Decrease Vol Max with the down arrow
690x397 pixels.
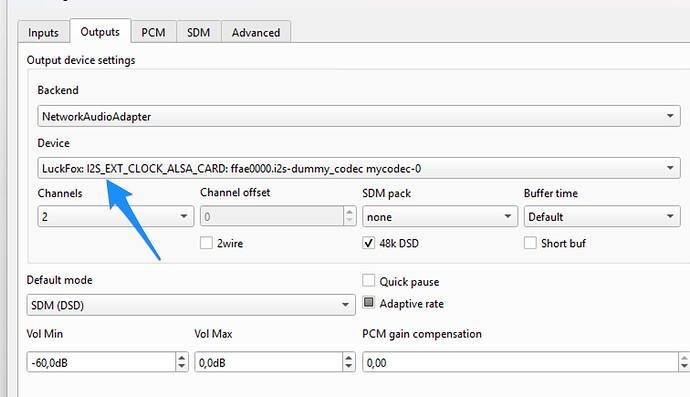click(349, 367)
